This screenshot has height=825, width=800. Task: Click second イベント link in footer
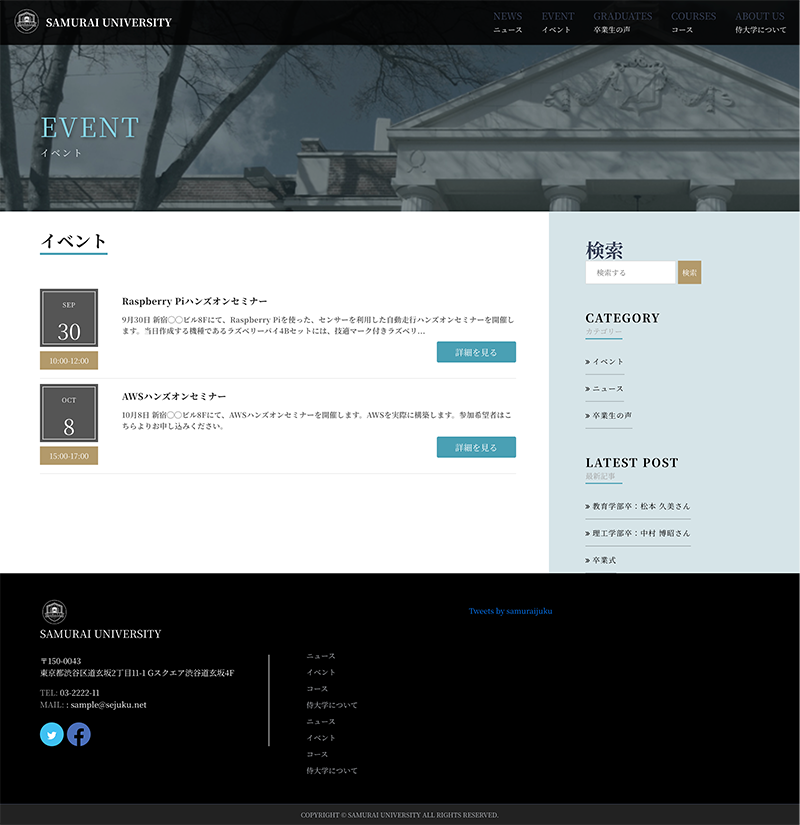pos(321,738)
